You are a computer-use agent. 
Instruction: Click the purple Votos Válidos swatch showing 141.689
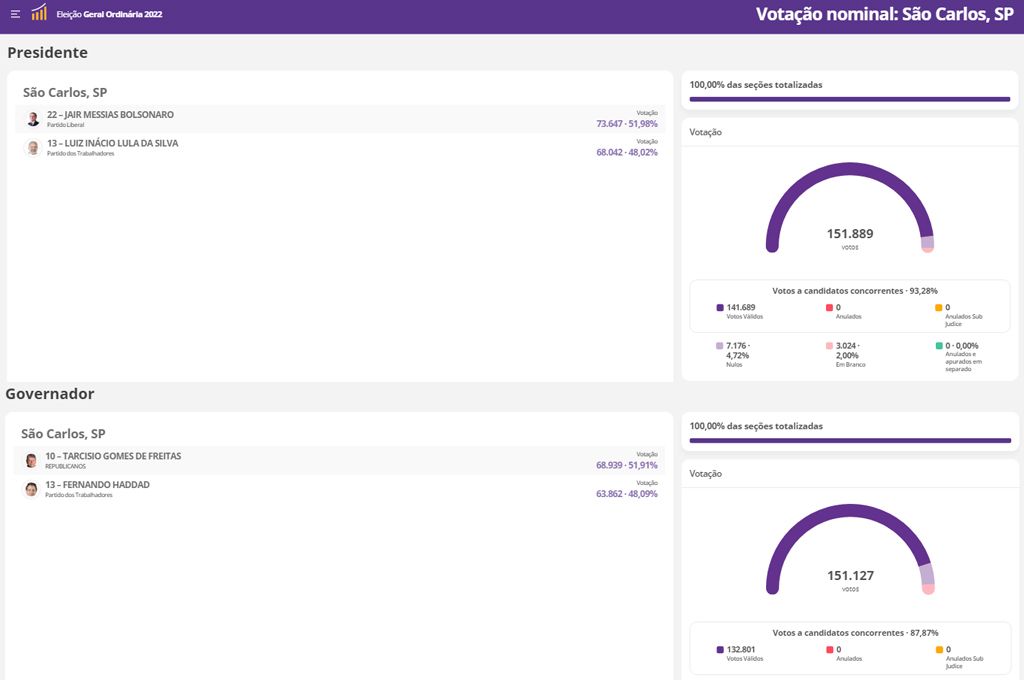pyautogui.click(x=720, y=308)
